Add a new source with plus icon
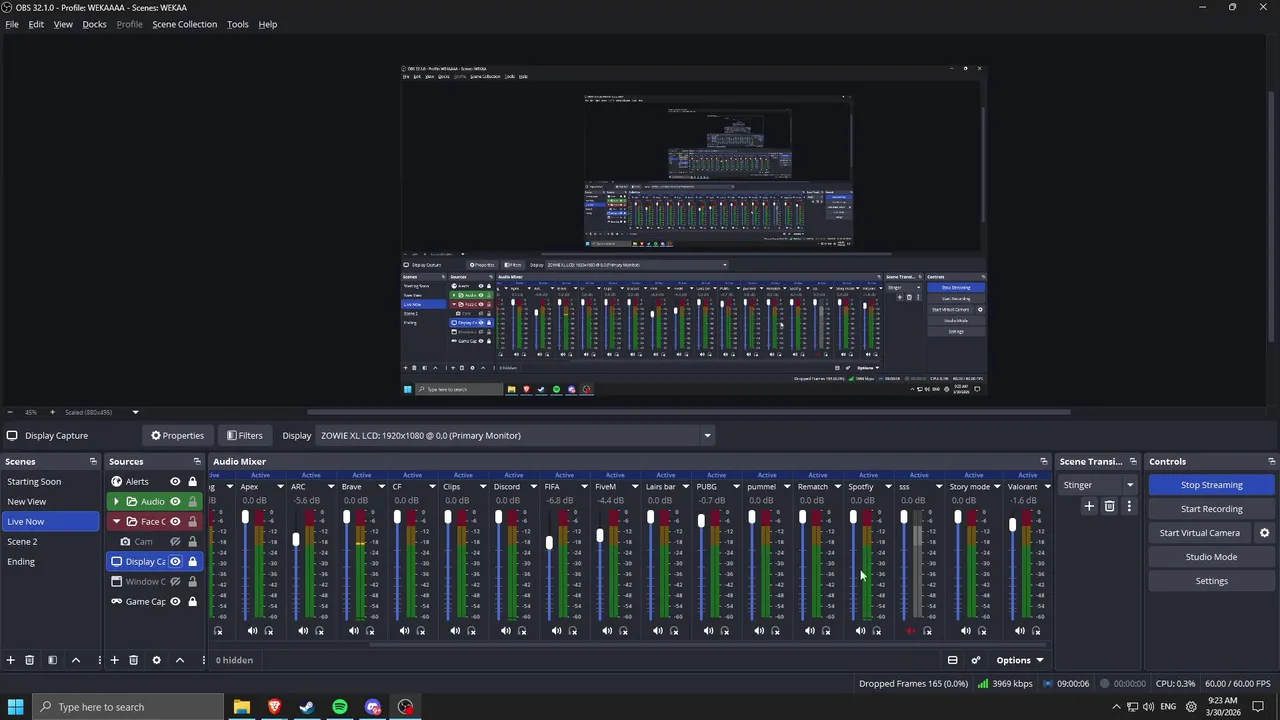1280x720 pixels. 114,660
